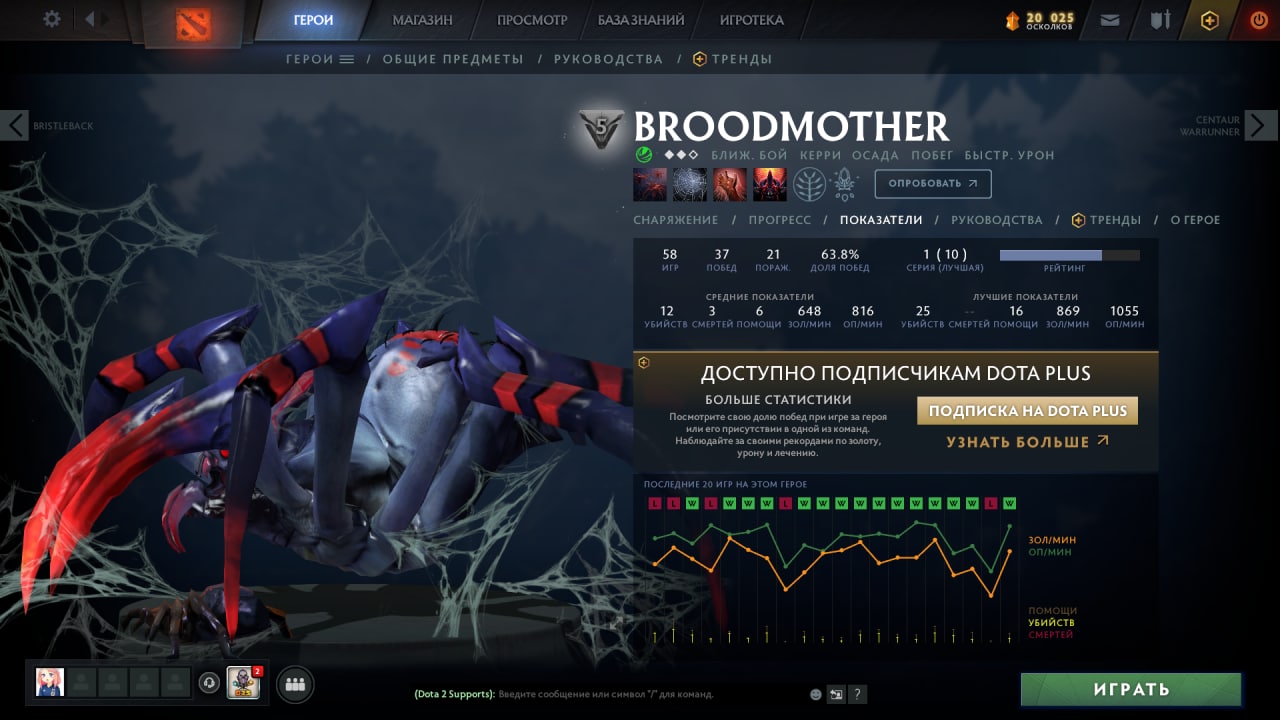Click the РЕЙТИНГ progress bar
This screenshot has width=1280, height=720.
pyautogui.click(x=1070, y=255)
